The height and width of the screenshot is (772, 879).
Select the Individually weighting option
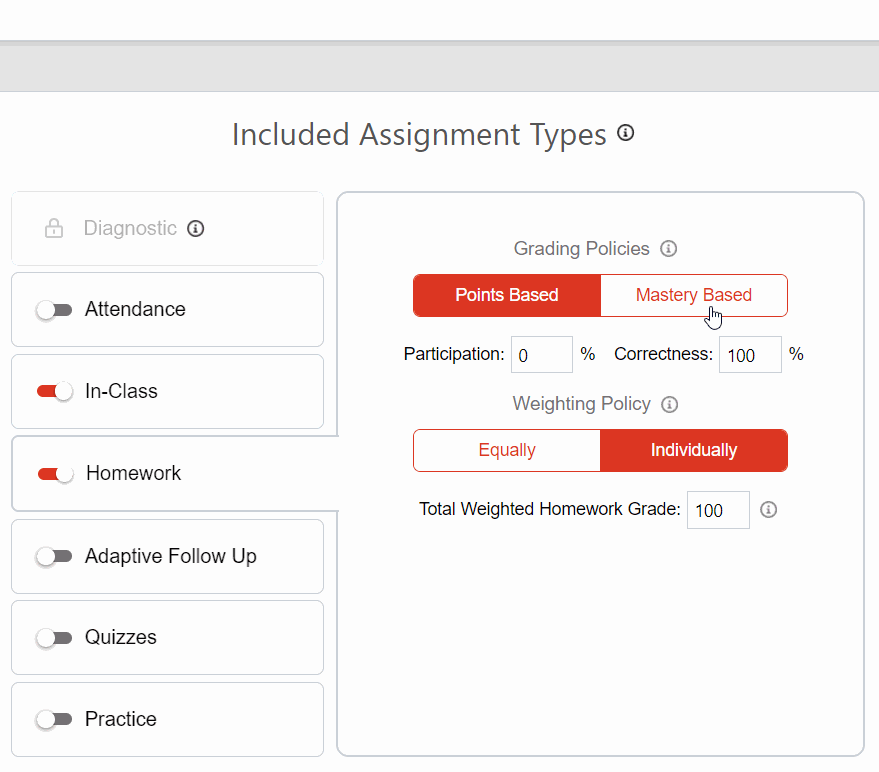[694, 450]
